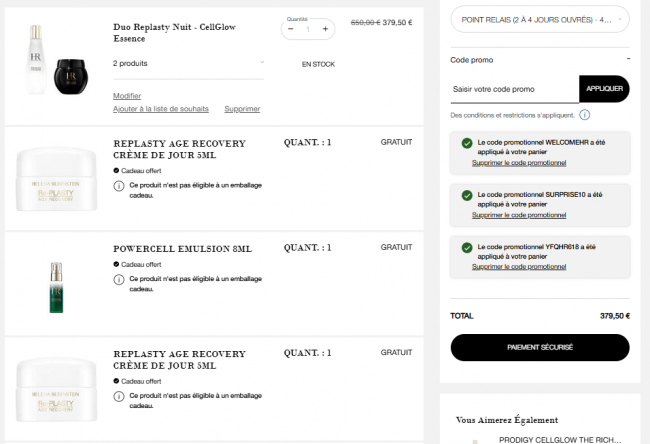The image size is (650, 444).
Task: Add item via Ajouter à la liste de souhaits
Action: (x=161, y=109)
